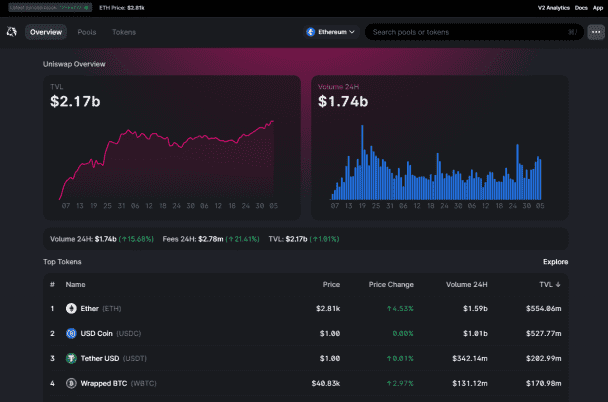
Task: Open the Wrapped BTC (WBTC) row
Action: coord(306,383)
